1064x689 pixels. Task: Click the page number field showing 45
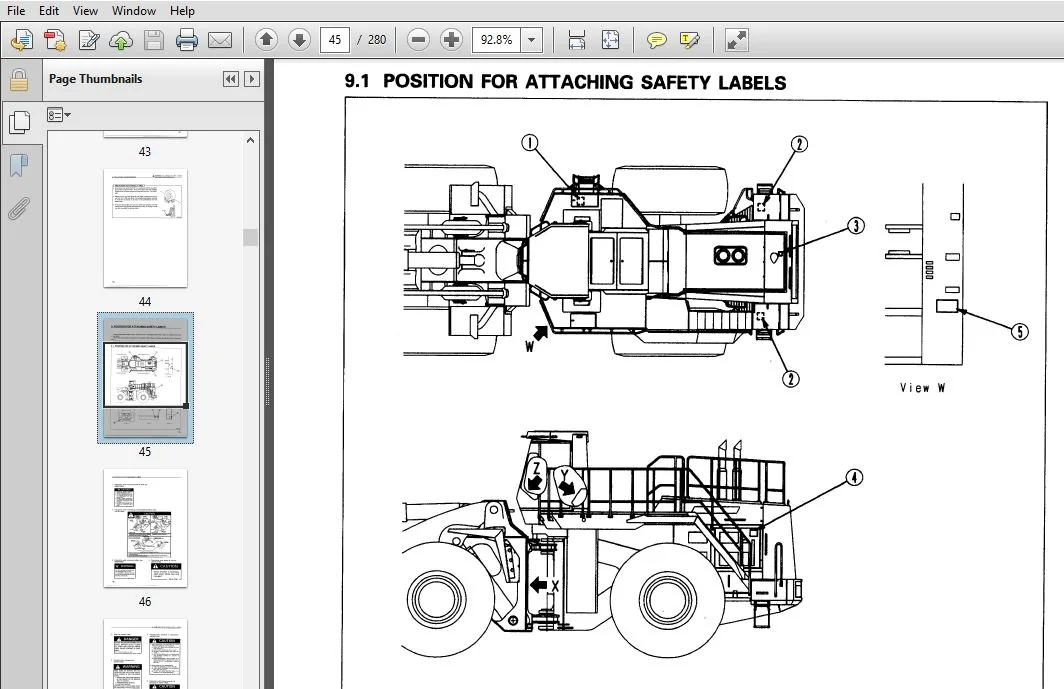[x=335, y=40]
